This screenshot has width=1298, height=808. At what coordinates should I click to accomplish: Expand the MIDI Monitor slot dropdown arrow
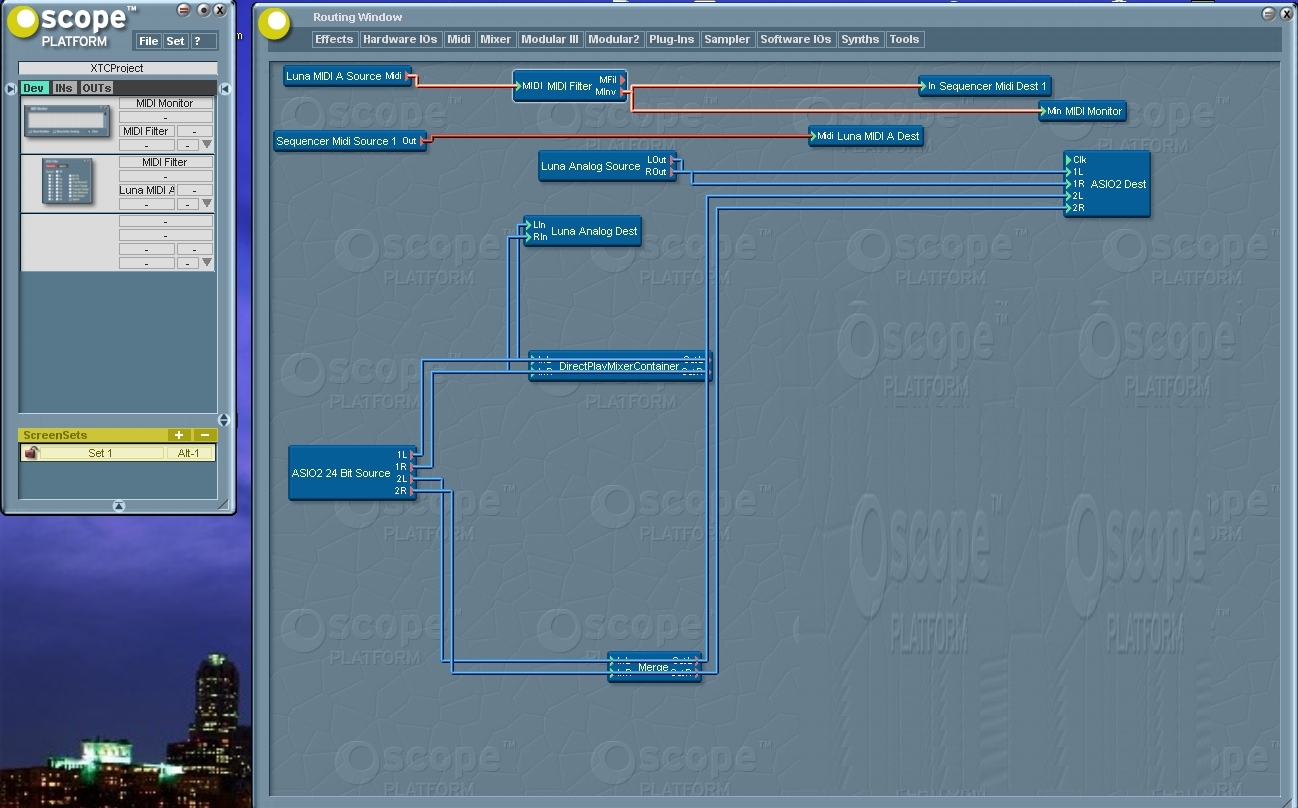(x=207, y=145)
